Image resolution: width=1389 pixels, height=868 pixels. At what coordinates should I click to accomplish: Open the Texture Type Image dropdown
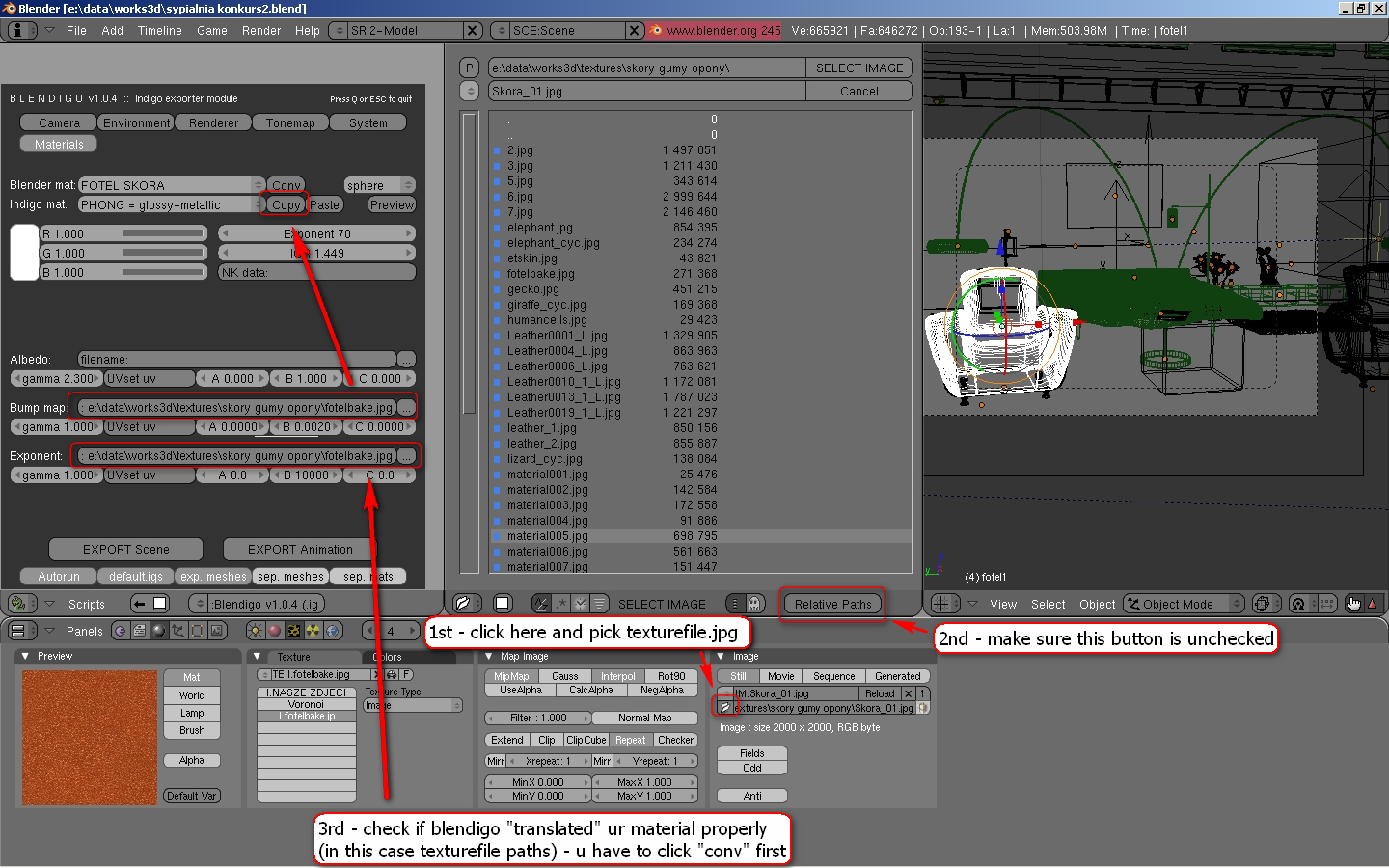click(x=413, y=706)
